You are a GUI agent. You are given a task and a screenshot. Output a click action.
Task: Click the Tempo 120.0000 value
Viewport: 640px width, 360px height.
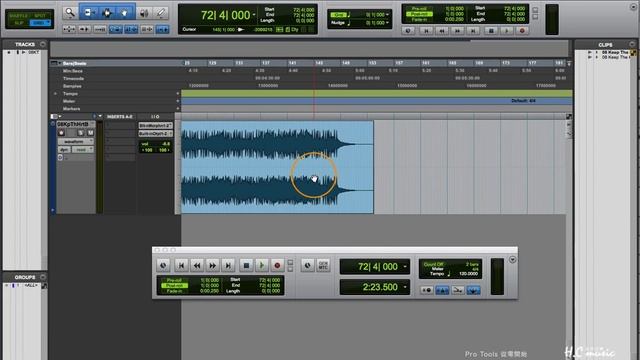(x=469, y=274)
